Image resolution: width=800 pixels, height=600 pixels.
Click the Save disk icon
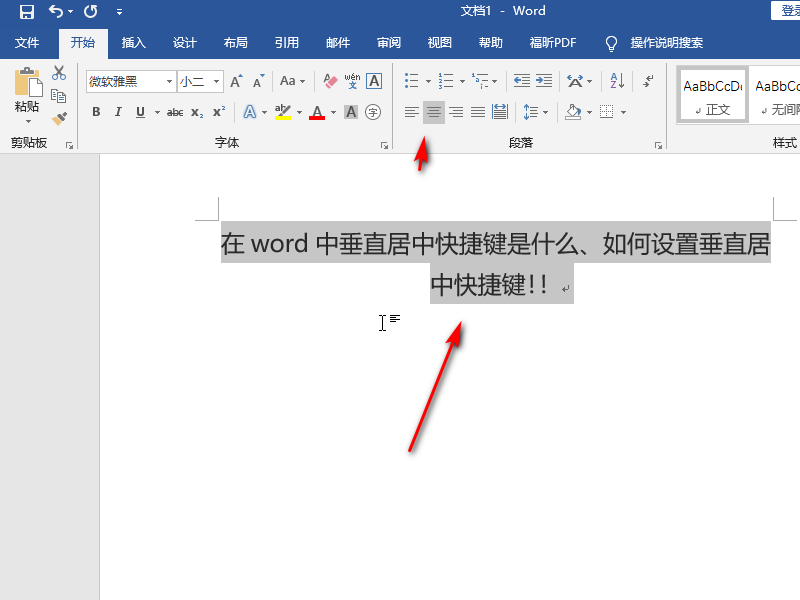pos(27,11)
